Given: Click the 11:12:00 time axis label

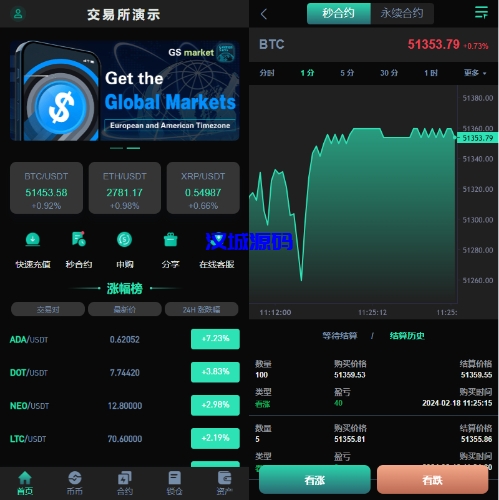Looking at the screenshot, I should click(x=275, y=313).
